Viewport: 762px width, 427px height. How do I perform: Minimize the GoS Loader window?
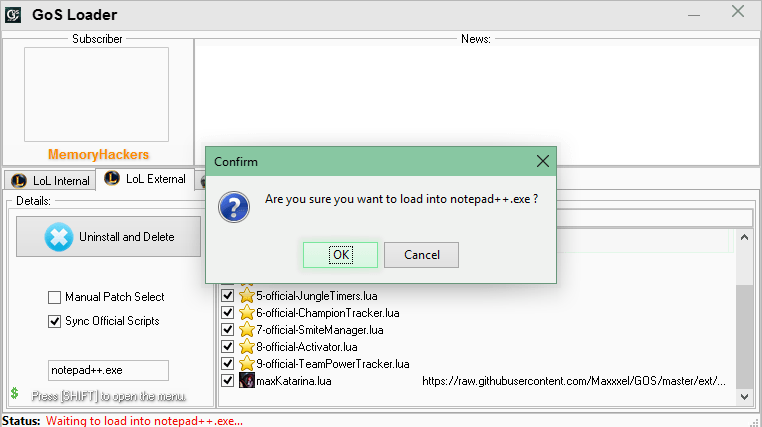pos(694,15)
